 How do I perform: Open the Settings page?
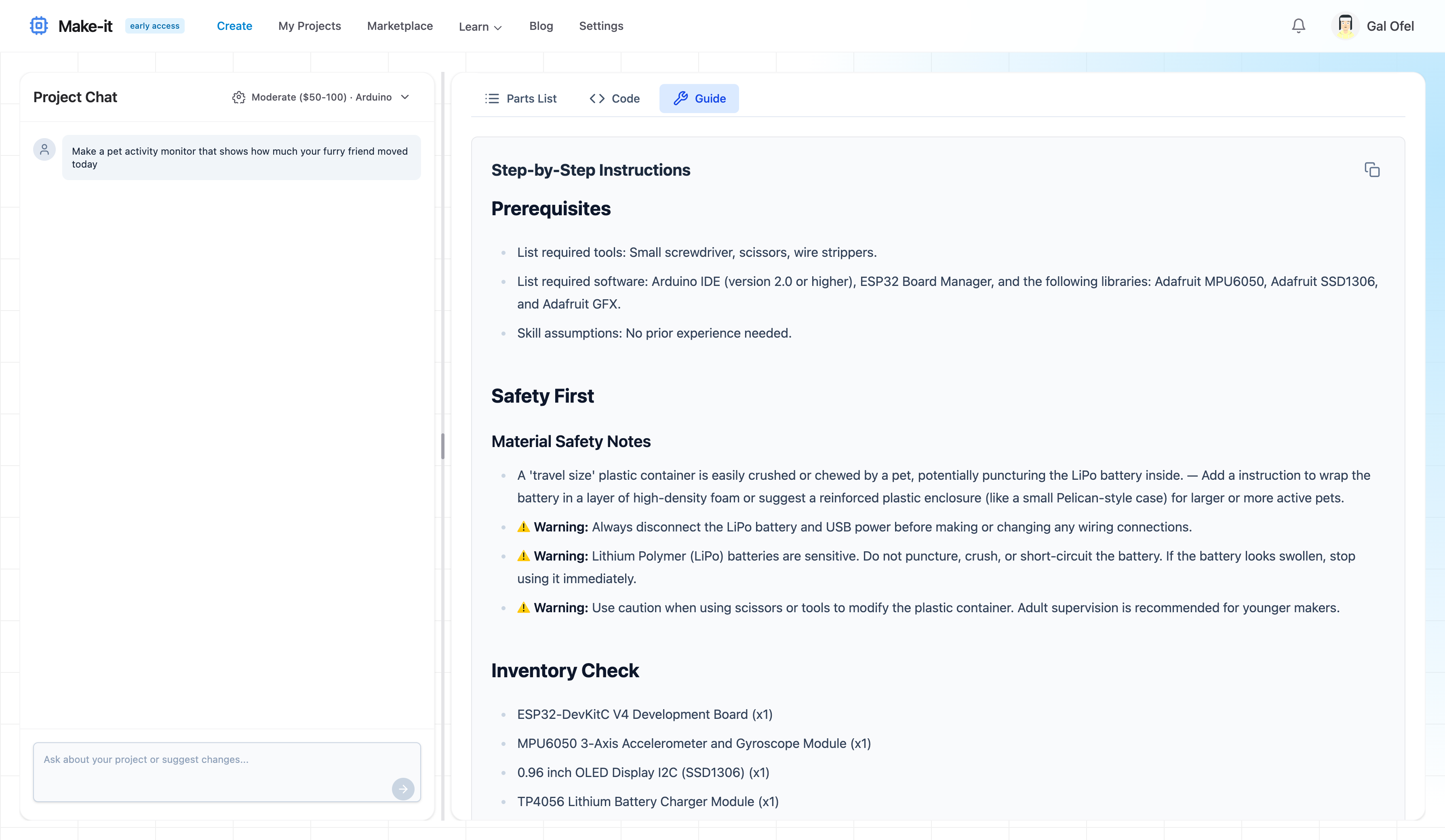point(601,26)
